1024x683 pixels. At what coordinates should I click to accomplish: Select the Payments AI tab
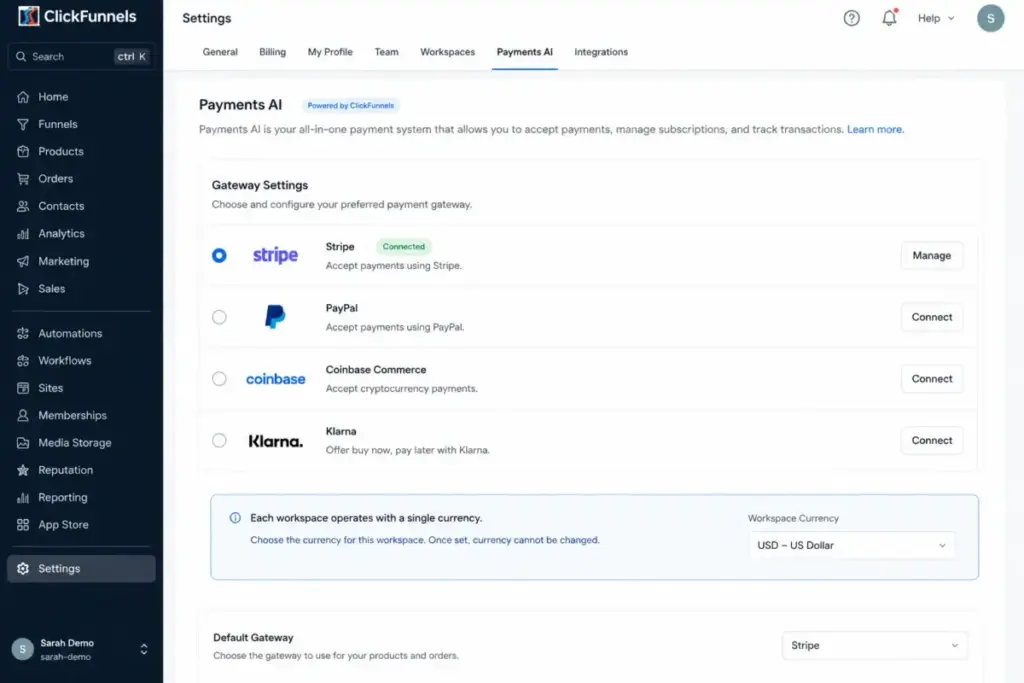tap(524, 52)
